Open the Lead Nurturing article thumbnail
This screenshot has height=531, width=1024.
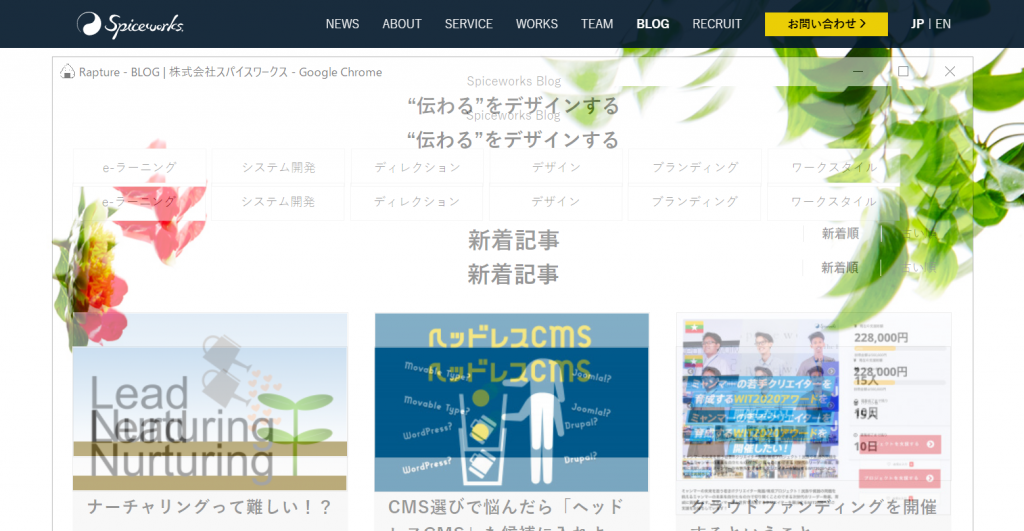(210, 402)
